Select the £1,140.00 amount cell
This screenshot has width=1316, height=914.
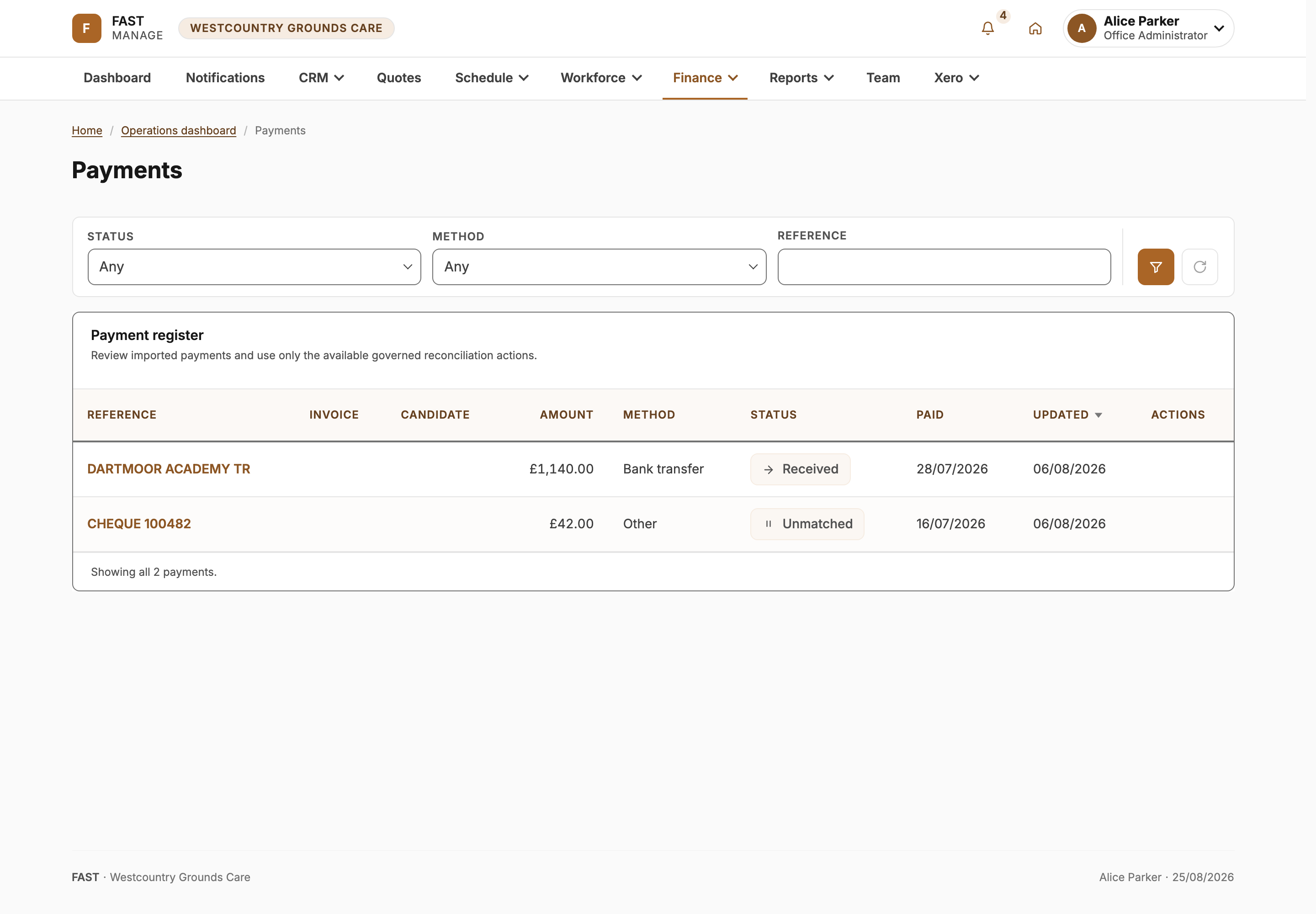561,469
